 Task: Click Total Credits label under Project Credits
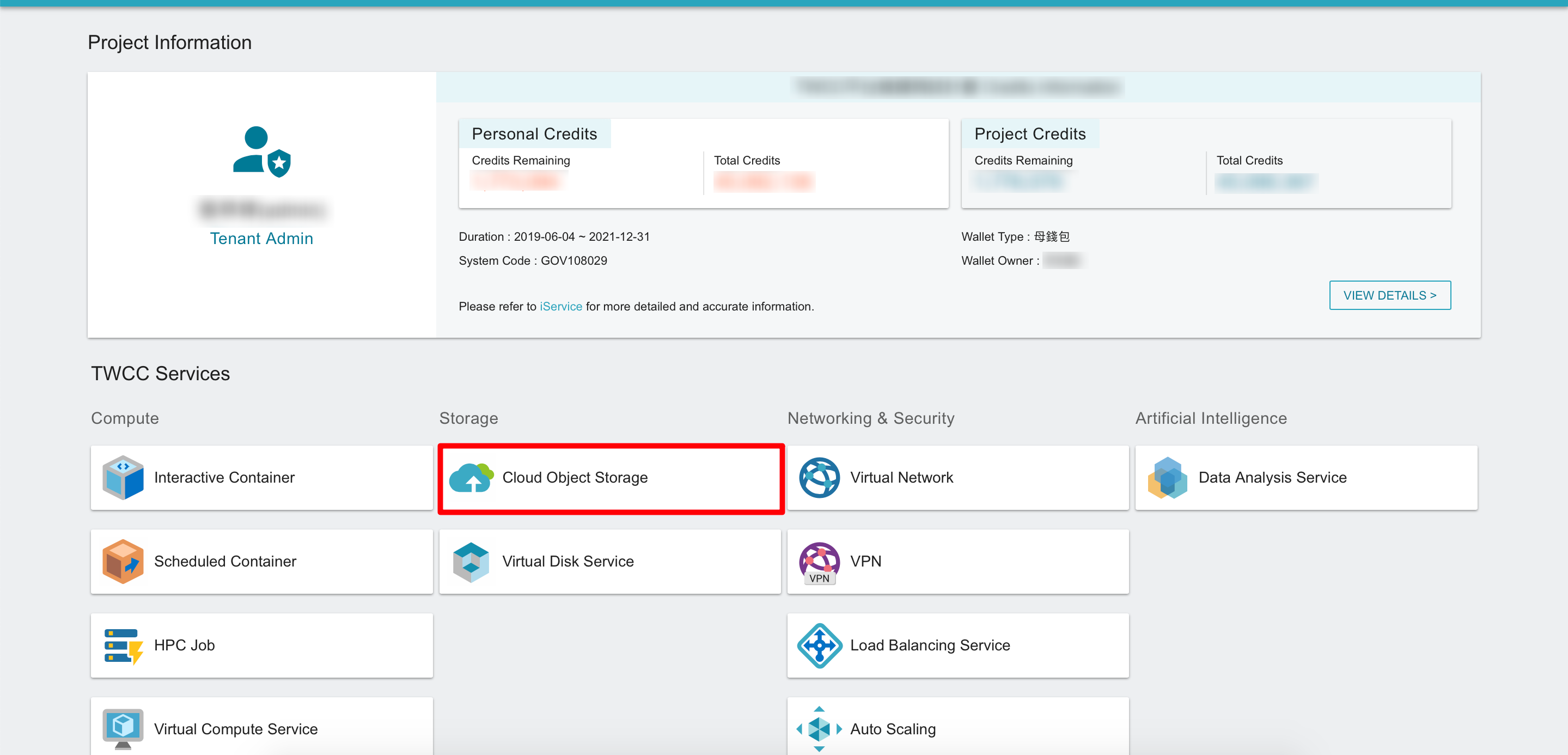point(1249,160)
